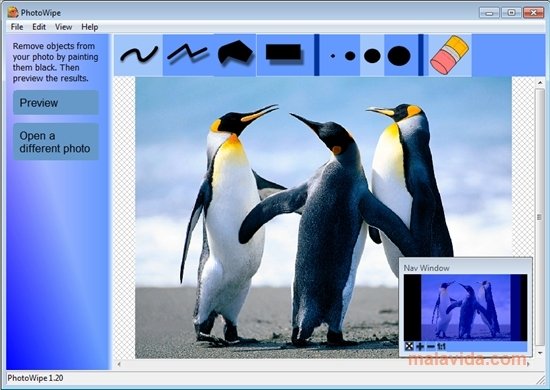Choose the second largest brush size
Image resolution: width=550 pixels, height=390 pixels.
(372, 55)
